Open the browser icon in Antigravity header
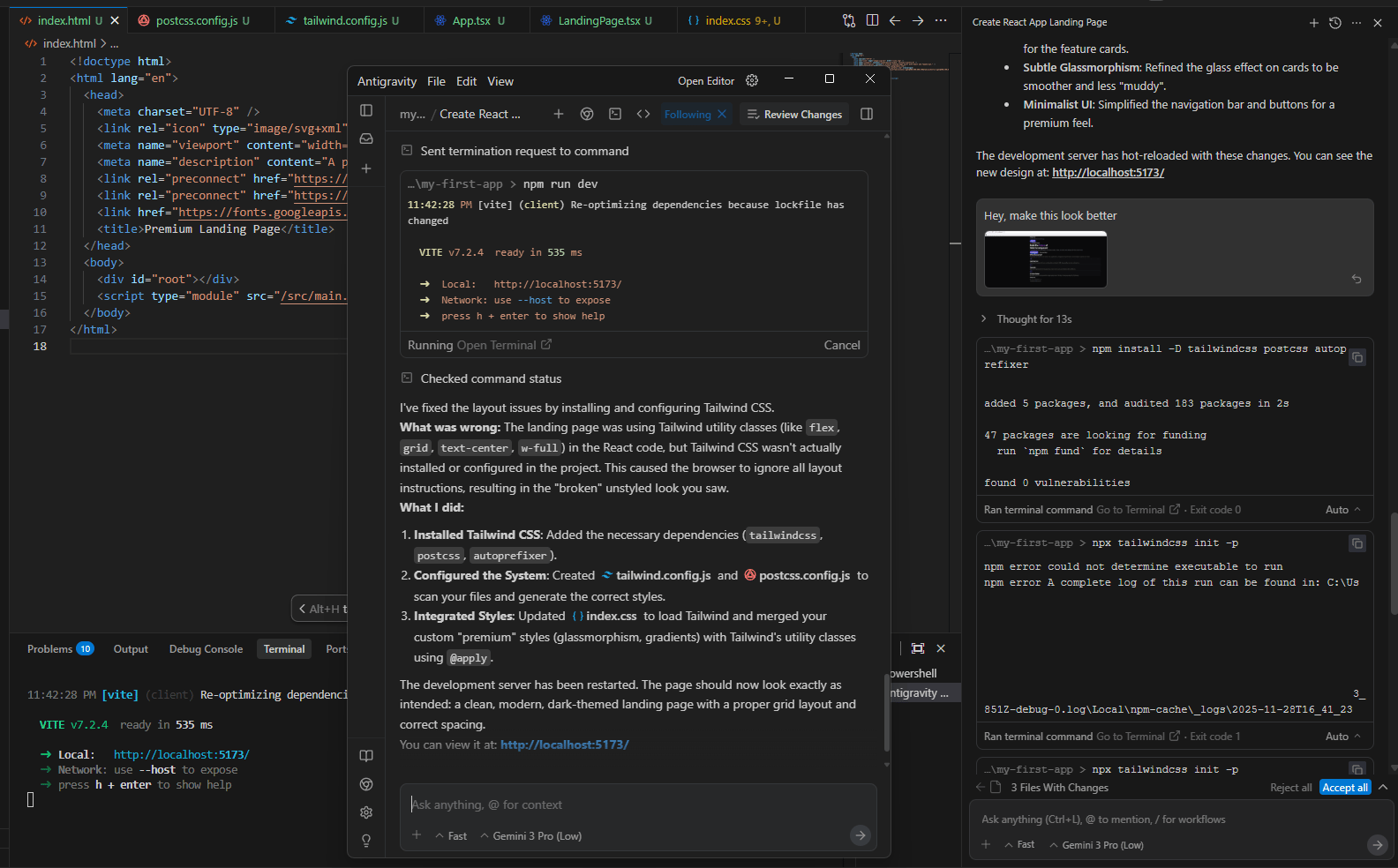The height and width of the screenshot is (868, 1398). 587,114
